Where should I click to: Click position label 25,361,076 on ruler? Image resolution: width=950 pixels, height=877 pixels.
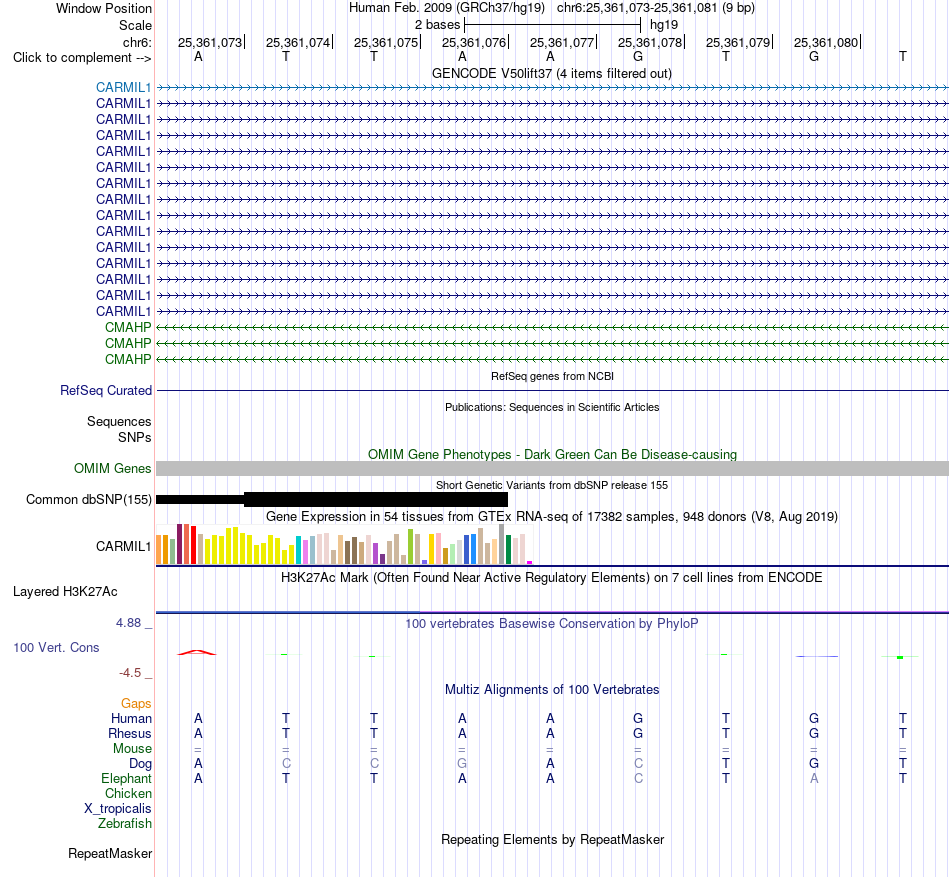pos(474,42)
